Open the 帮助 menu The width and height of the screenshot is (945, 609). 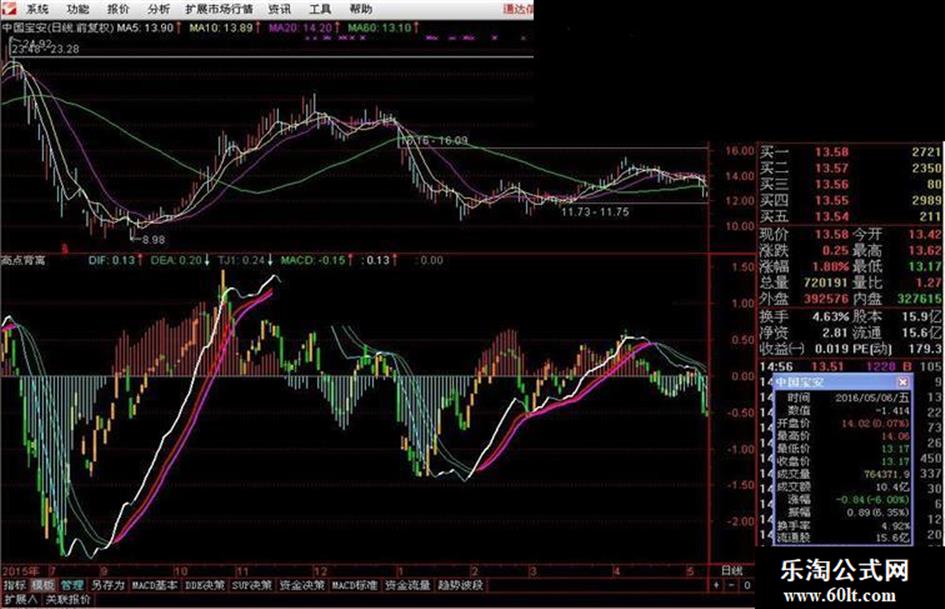(360, 9)
